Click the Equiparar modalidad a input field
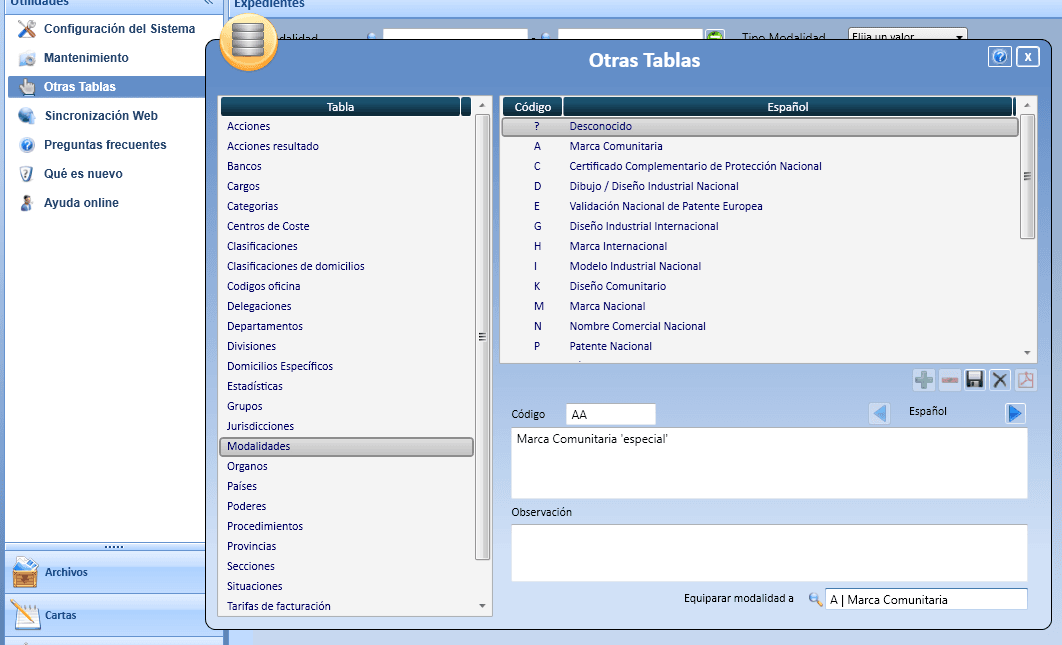This screenshot has width=1062, height=645. pyautogui.click(x=926, y=600)
